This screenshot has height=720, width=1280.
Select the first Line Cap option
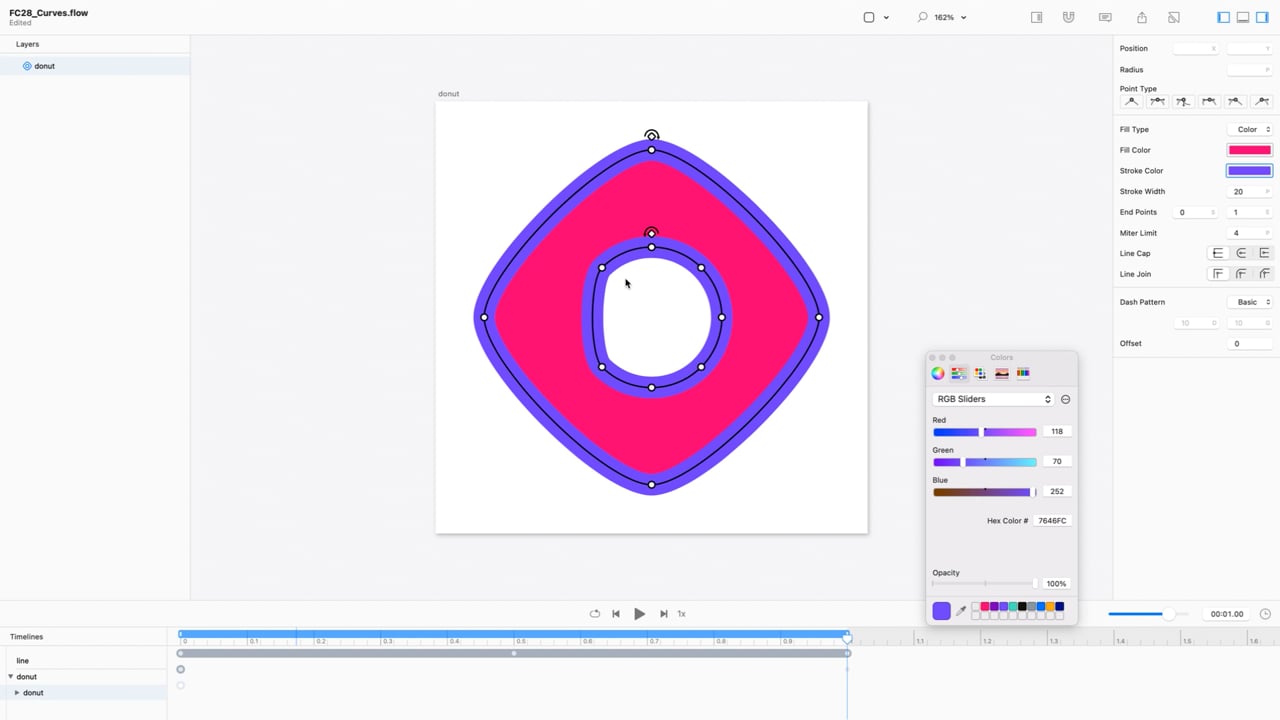[1218, 253]
